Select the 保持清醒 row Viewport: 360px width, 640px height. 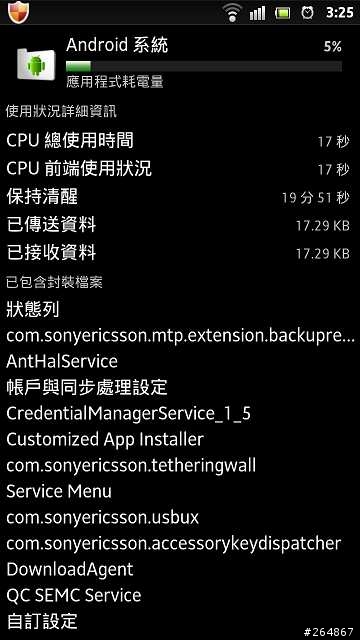click(x=180, y=197)
